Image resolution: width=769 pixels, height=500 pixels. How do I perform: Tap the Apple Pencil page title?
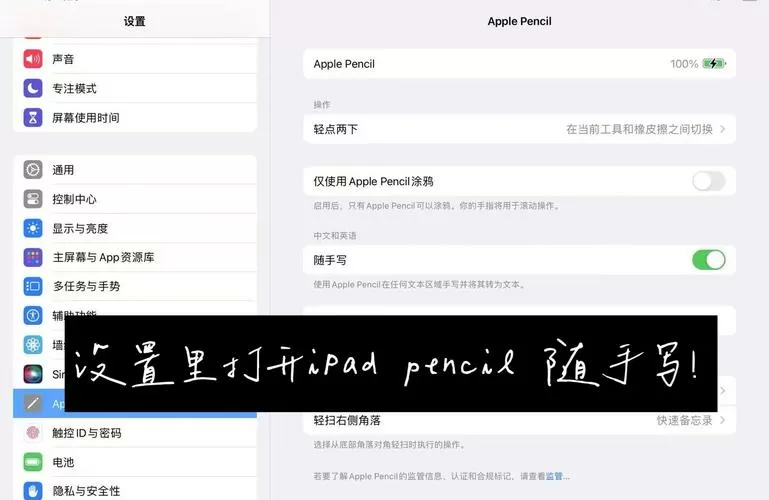coord(519,21)
